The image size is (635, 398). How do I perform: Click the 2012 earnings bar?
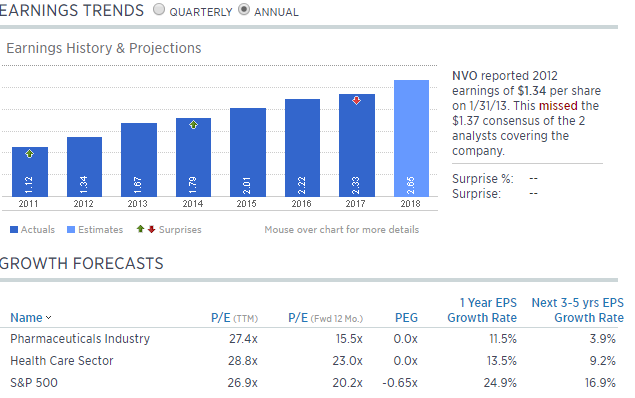84,167
